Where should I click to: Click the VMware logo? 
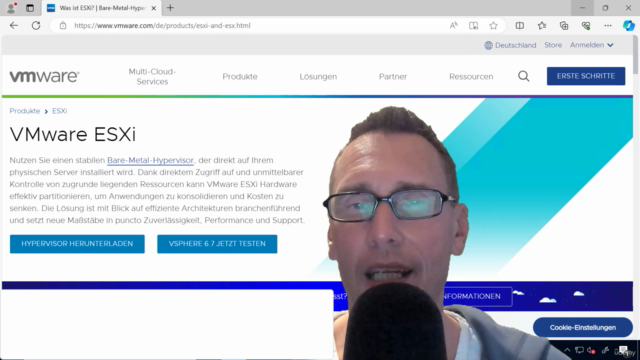coord(44,76)
